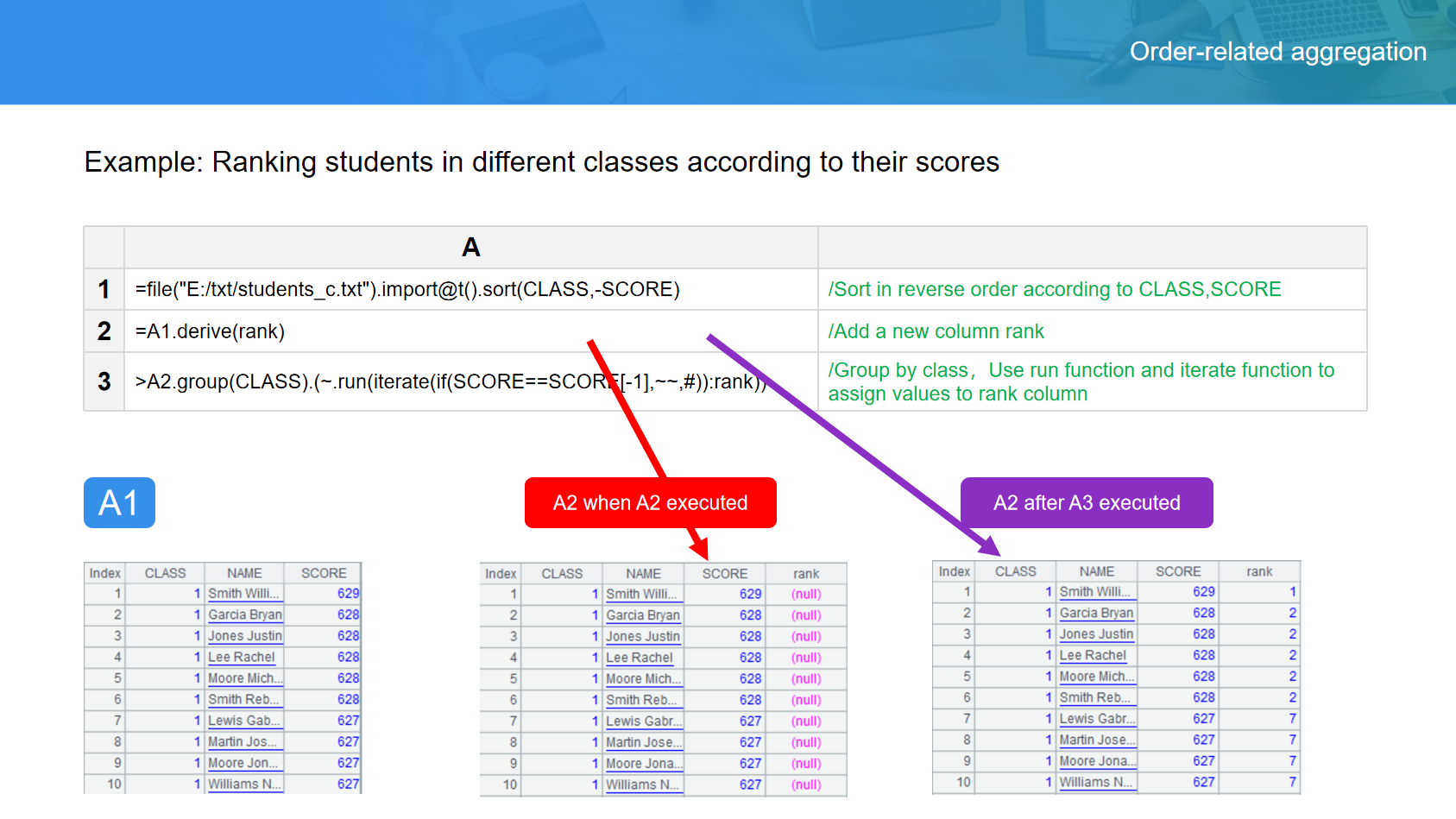The image size is (1456, 819).
Task: Click the first (null) rank cell in the middle table
Action: pyautogui.click(x=806, y=594)
